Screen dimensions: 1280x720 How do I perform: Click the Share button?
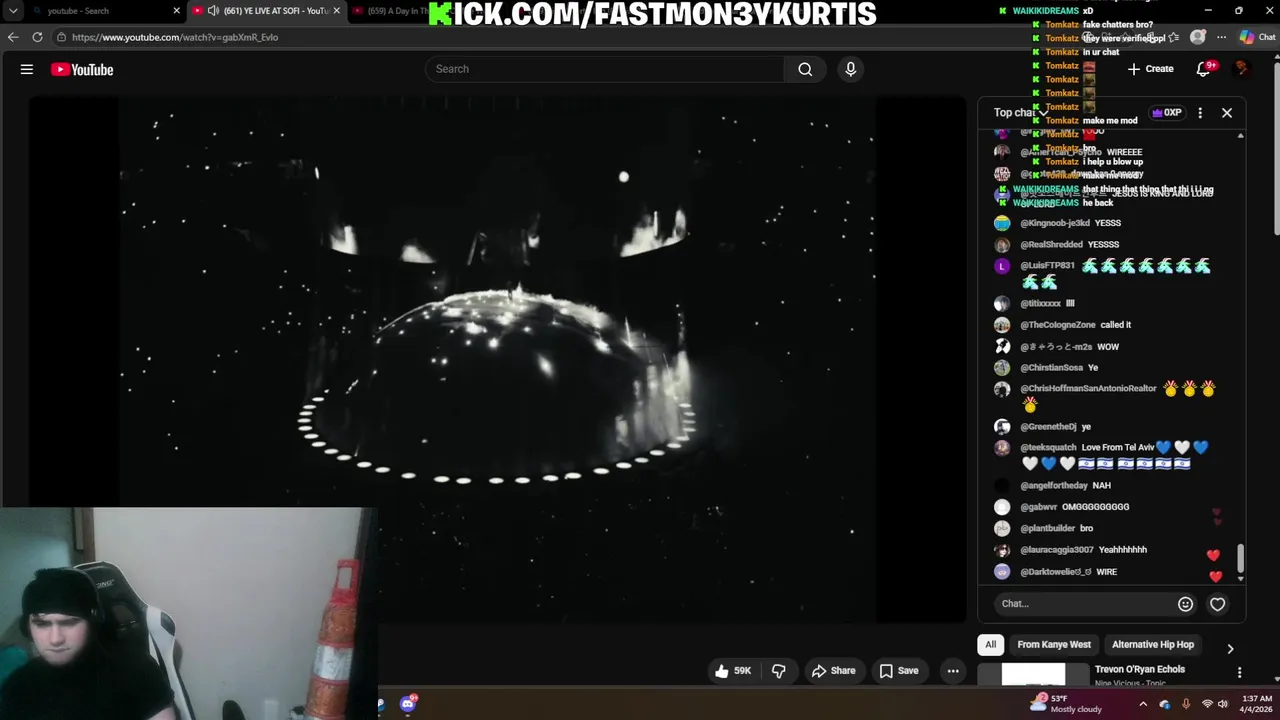(x=833, y=671)
